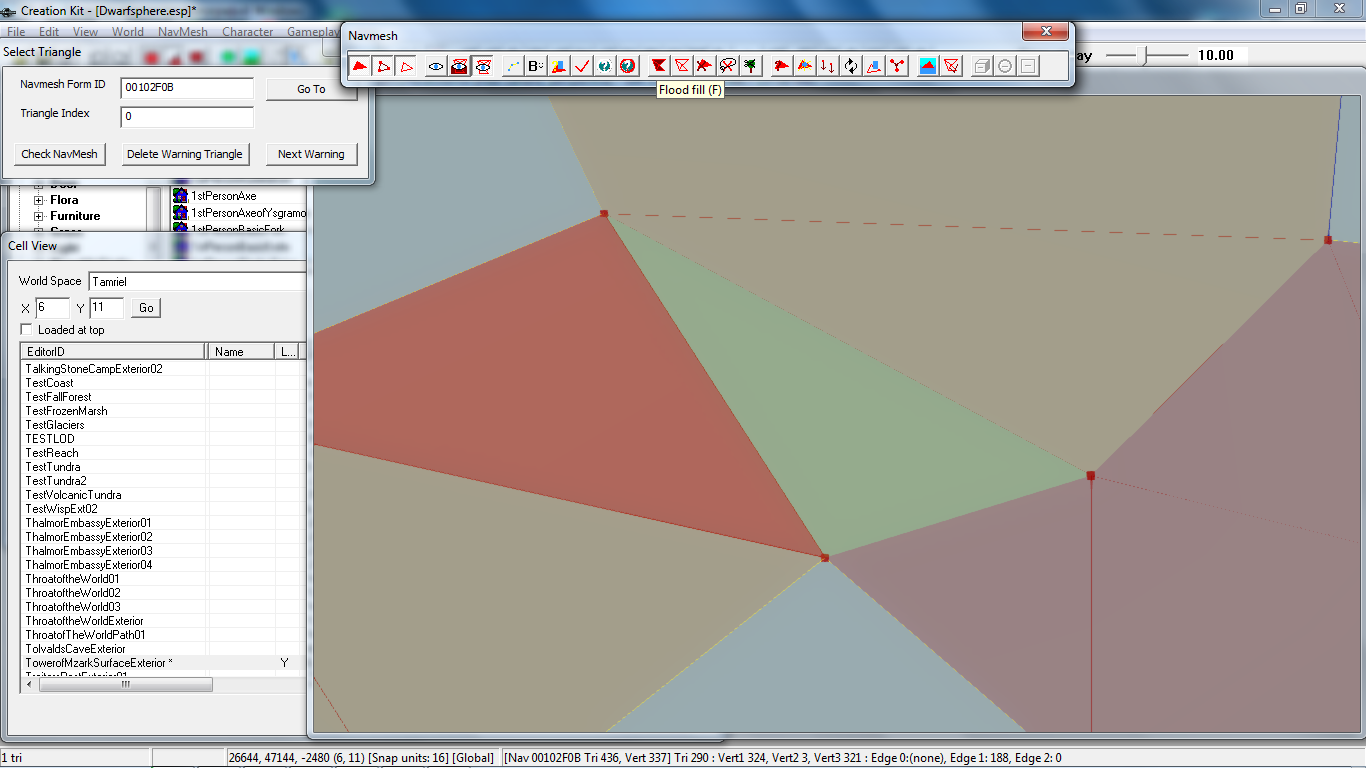Select the filled red triangle selection mode icon

click(x=360, y=66)
